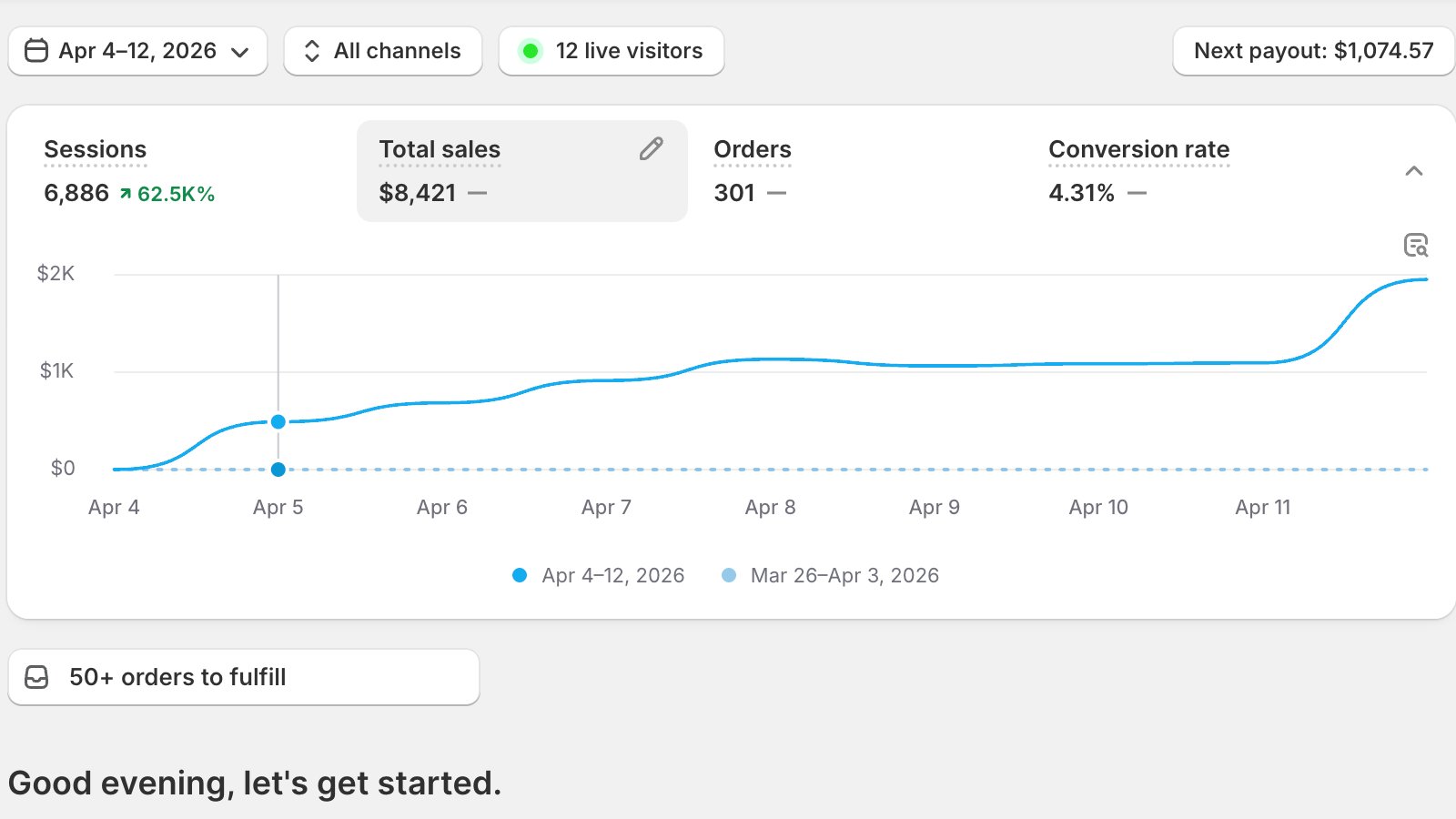This screenshot has width=1456, height=819.
Task: Click the pencil edit icon on Total sales
Action: pyautogui.click(x=651, y=149)
